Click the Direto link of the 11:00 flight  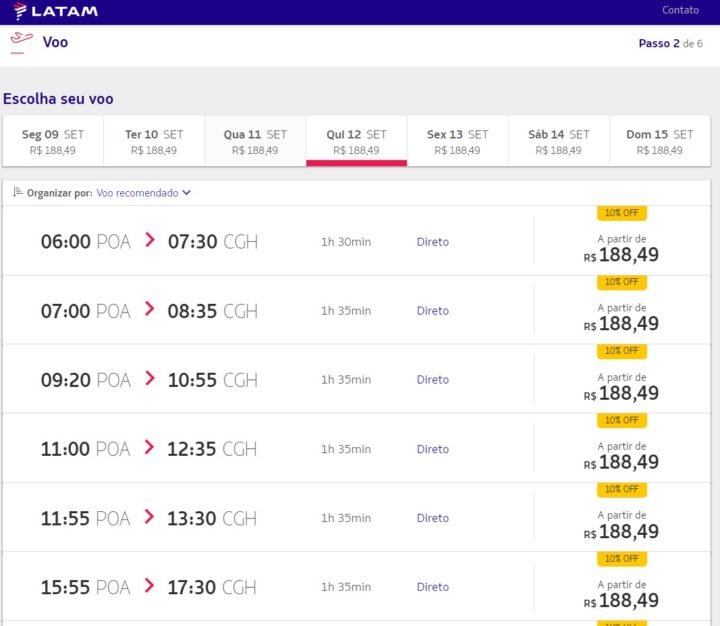[x=433, y=449]
